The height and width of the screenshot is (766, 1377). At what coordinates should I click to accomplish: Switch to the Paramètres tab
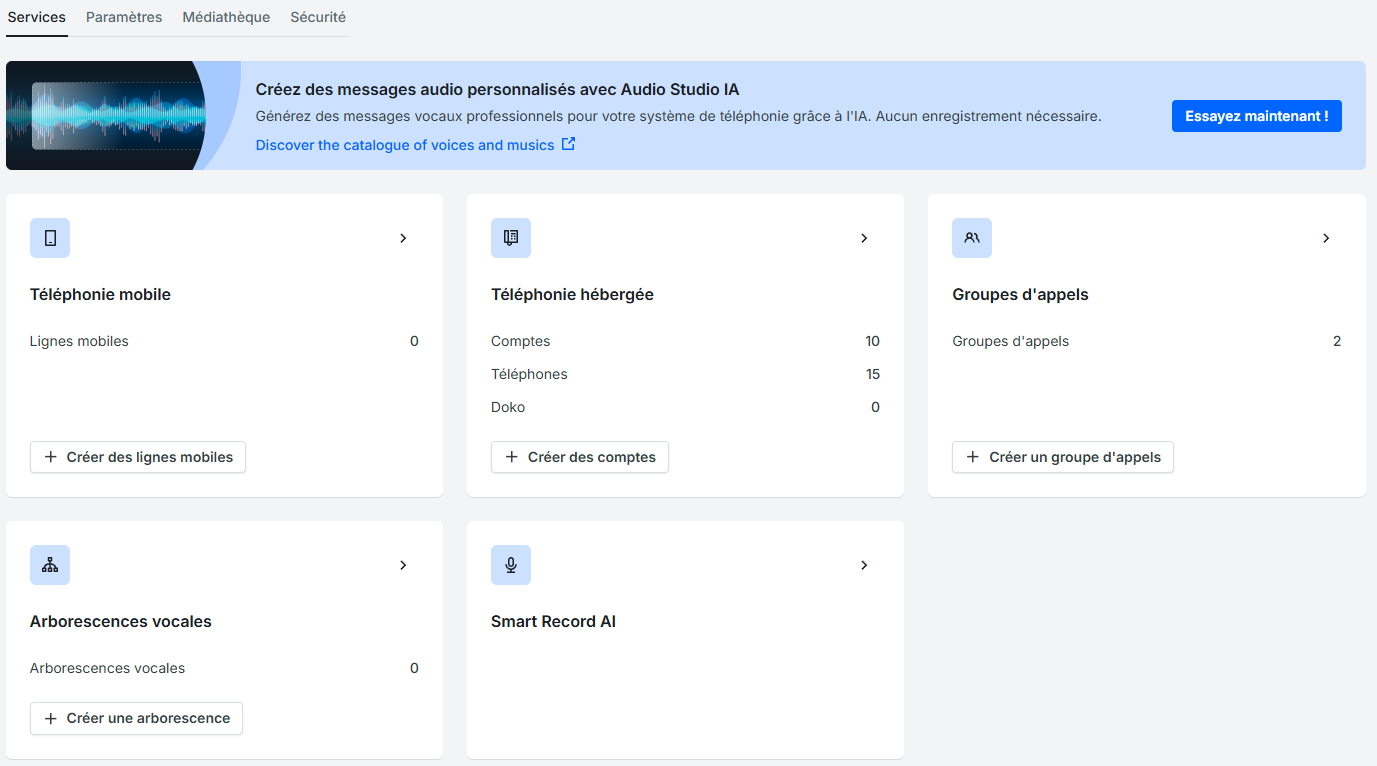coord(124,17)
